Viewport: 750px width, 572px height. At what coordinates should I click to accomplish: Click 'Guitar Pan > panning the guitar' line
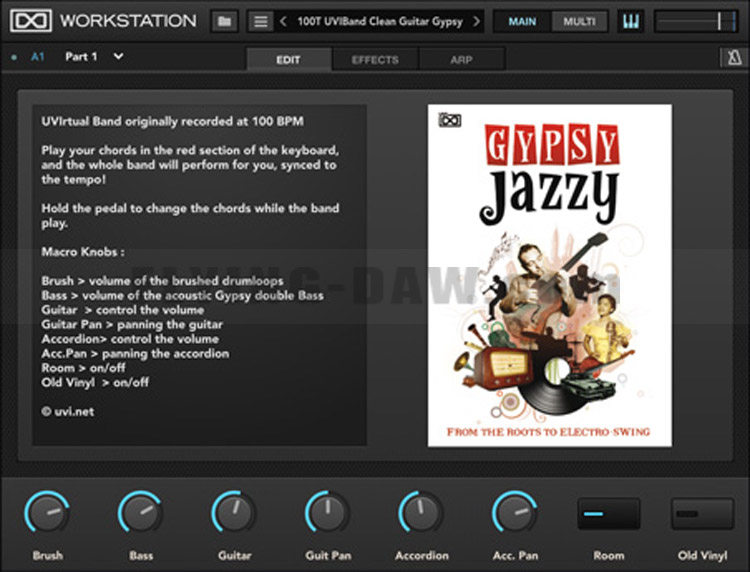(x=132, y=324)
